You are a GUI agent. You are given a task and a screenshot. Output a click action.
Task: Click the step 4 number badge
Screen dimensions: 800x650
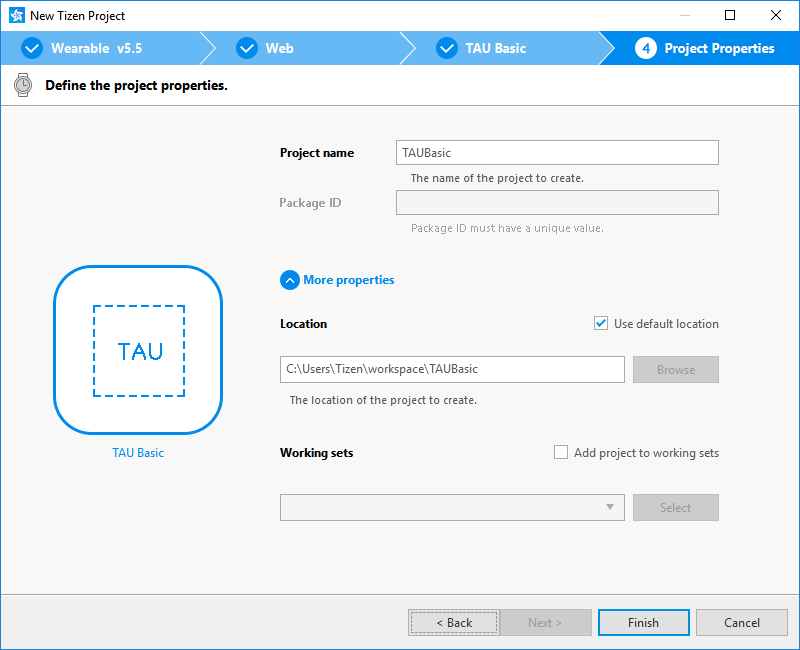point(645,48)
